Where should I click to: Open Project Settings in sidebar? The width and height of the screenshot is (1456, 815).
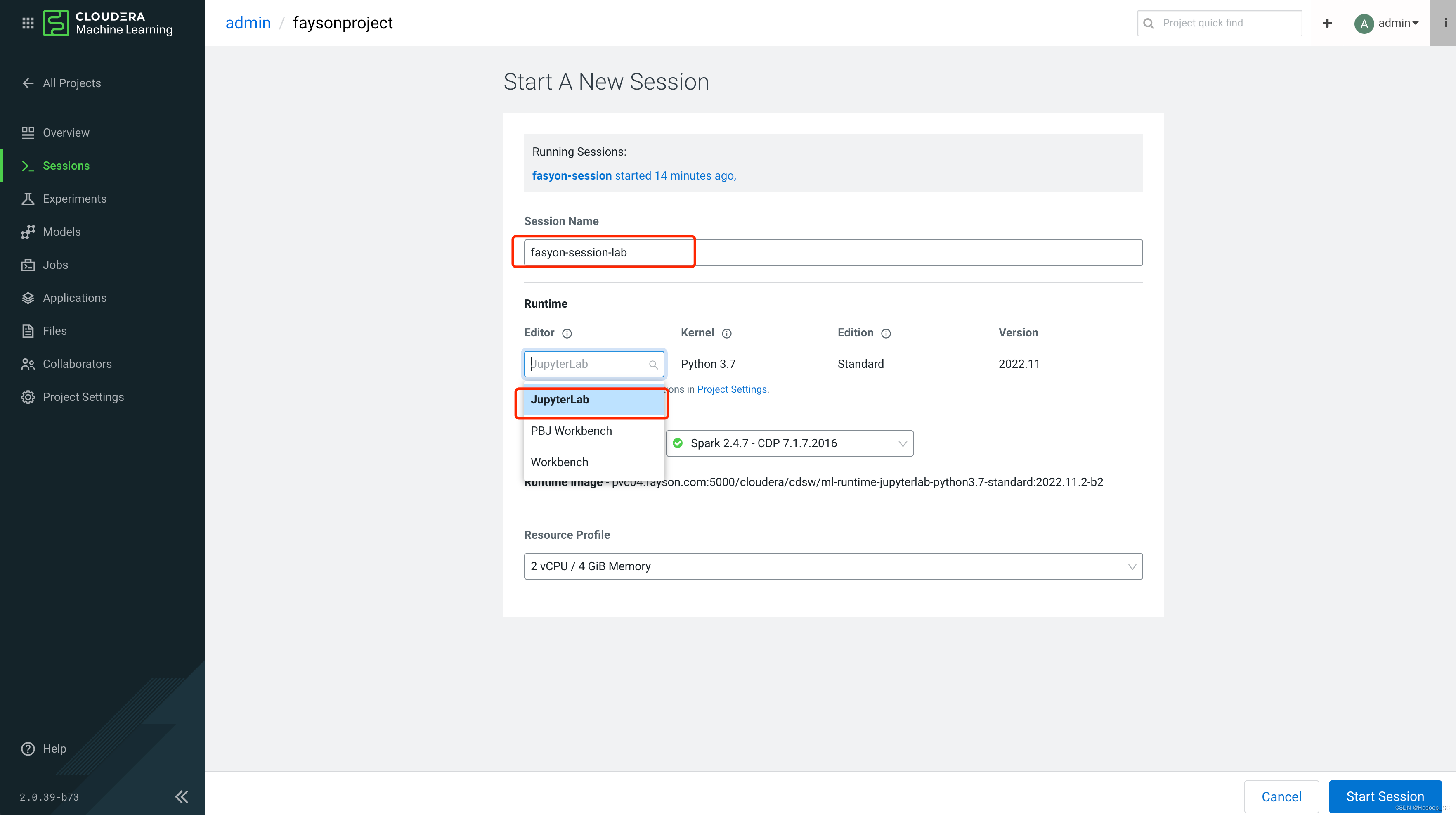click(x=83, y=397)
